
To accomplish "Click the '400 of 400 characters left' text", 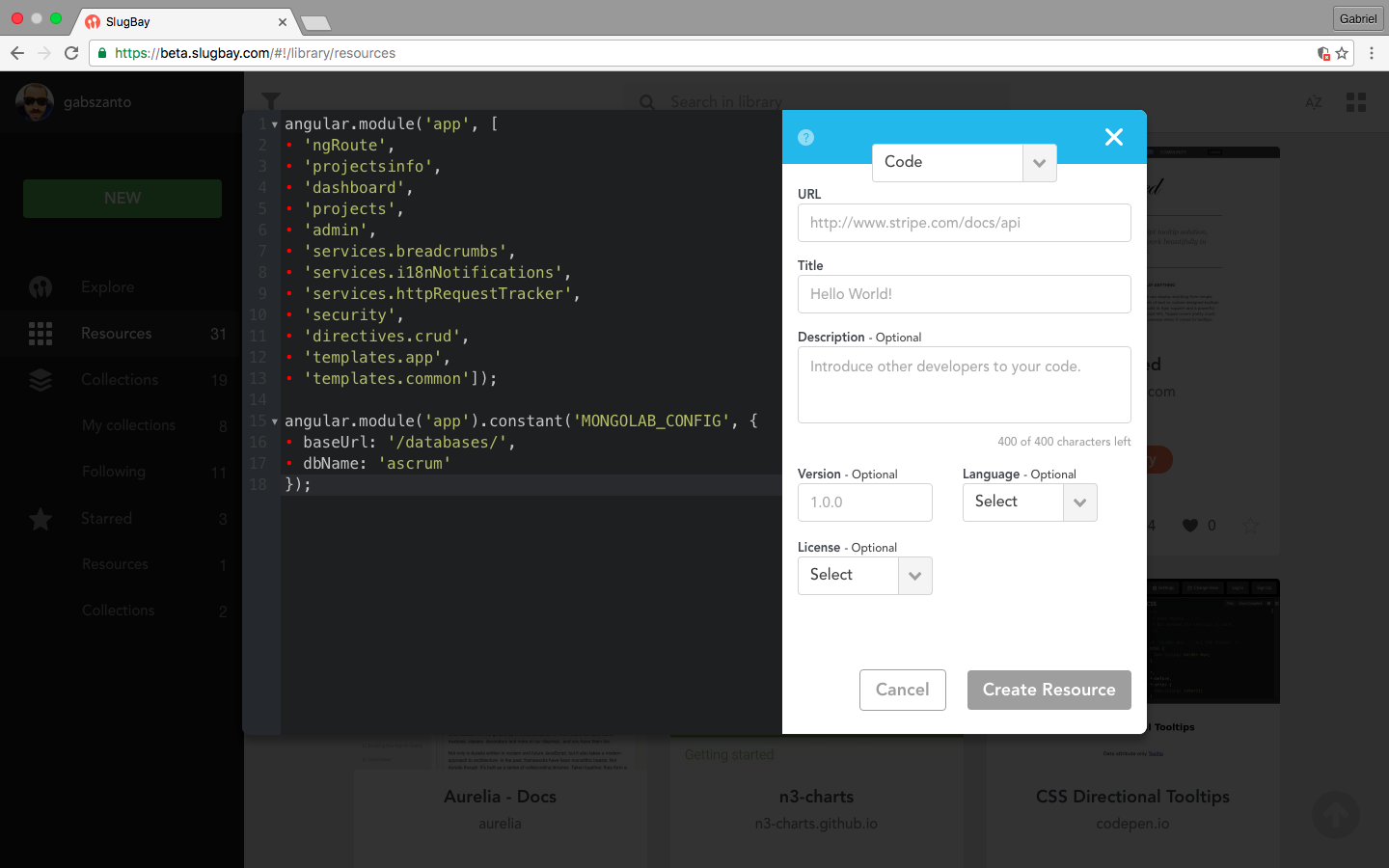I will point(1064,442).
